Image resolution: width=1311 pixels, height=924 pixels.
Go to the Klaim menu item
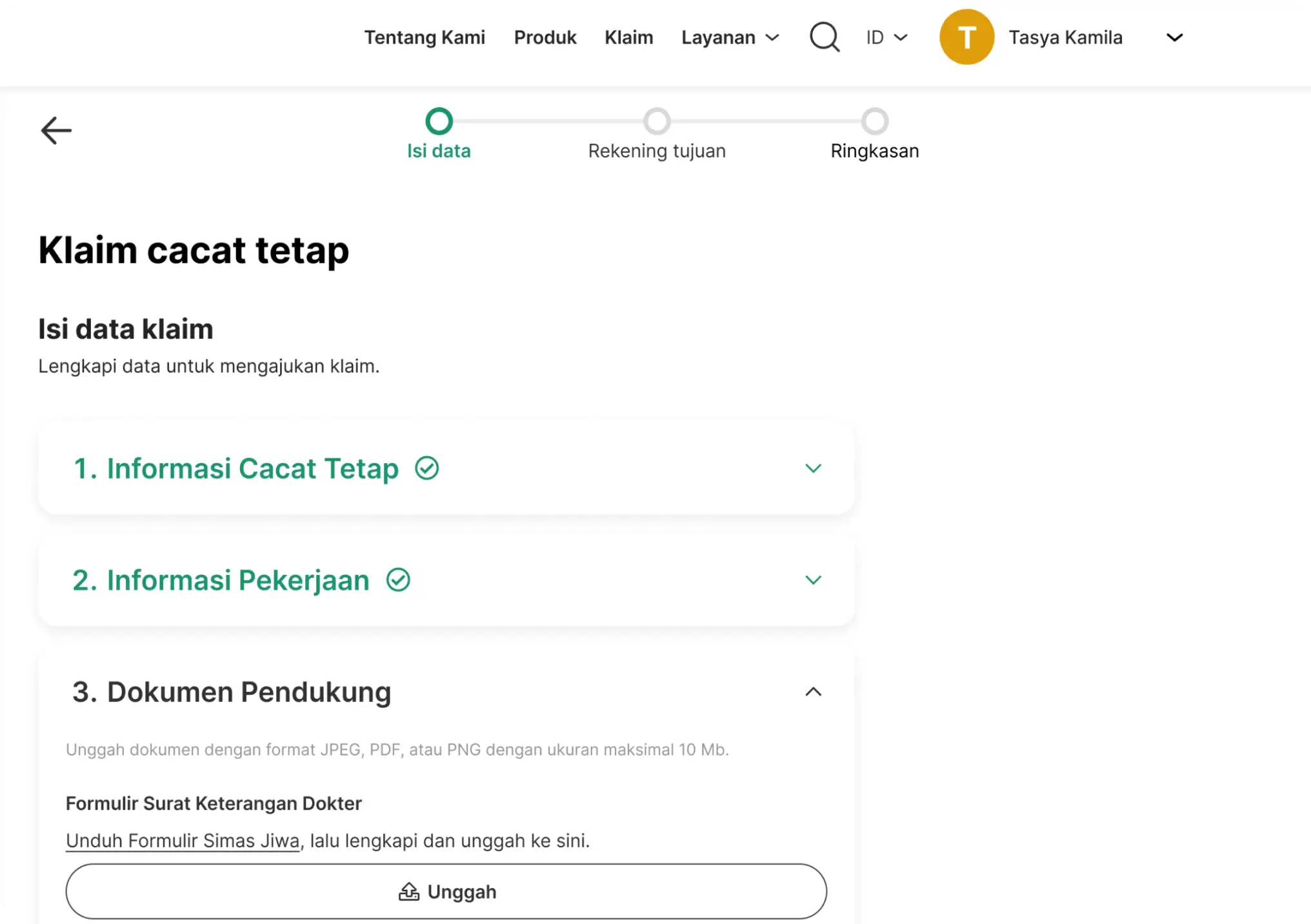[x=629, y=37]
